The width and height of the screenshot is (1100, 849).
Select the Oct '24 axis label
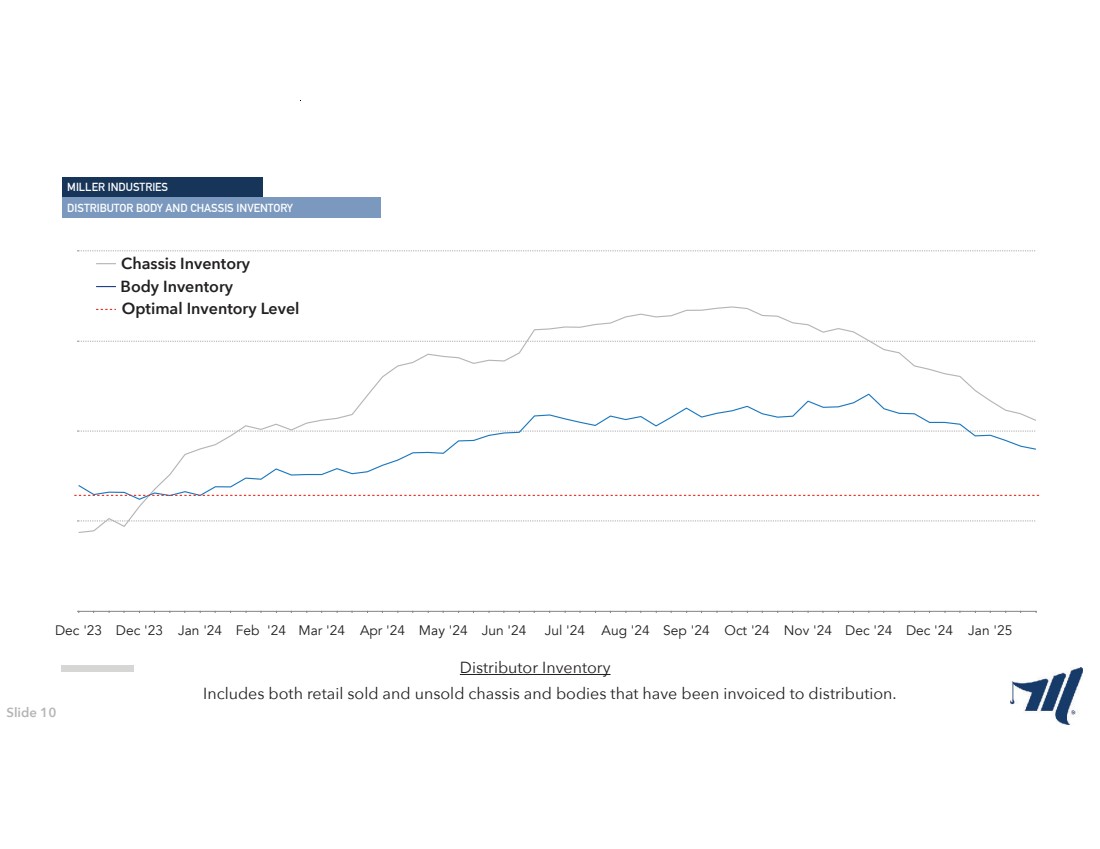coord(747,631)
